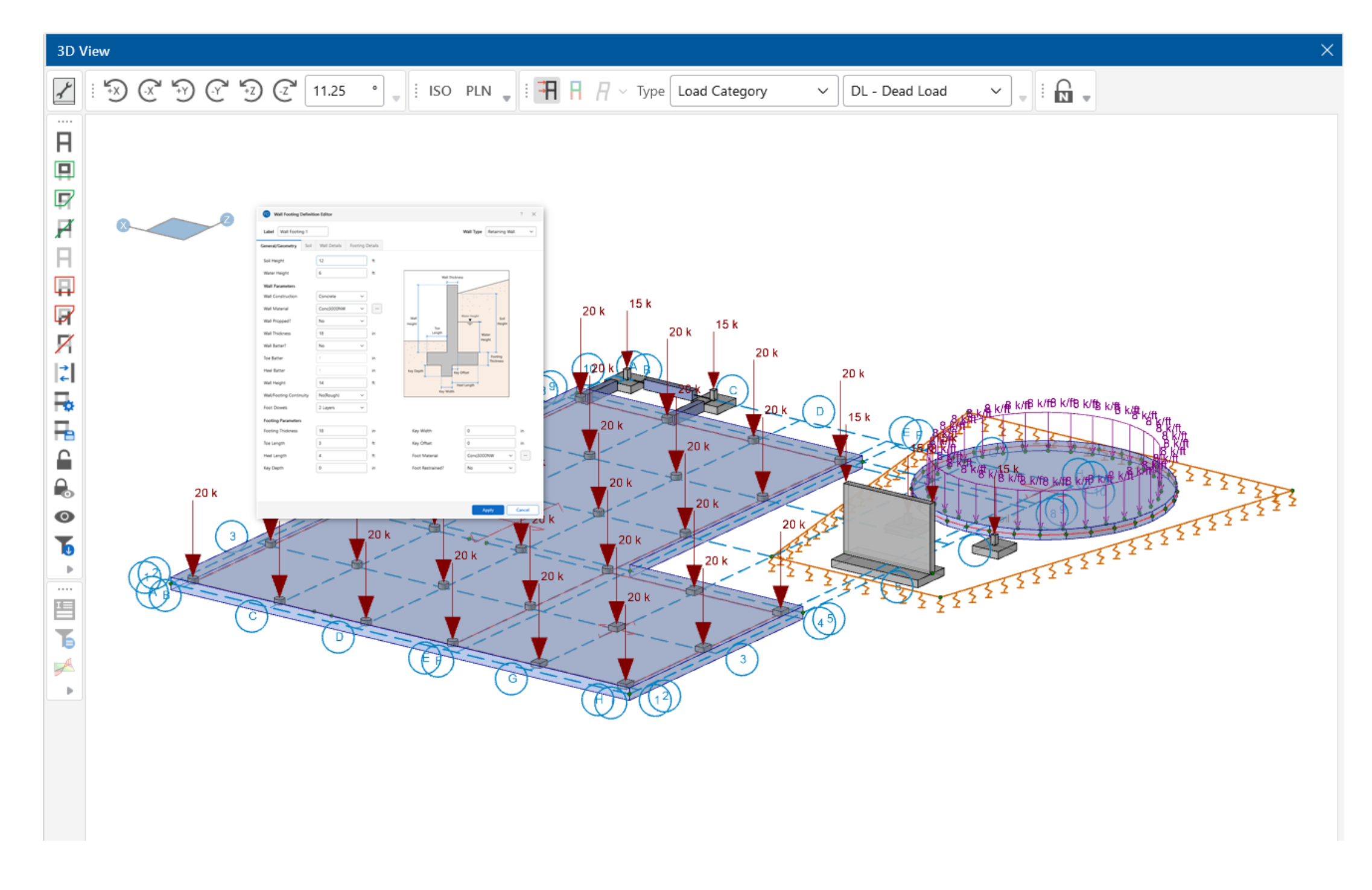Rotate view about positive X axis
The height and width of the screenshot is (890, 1372).
(115, 91)
